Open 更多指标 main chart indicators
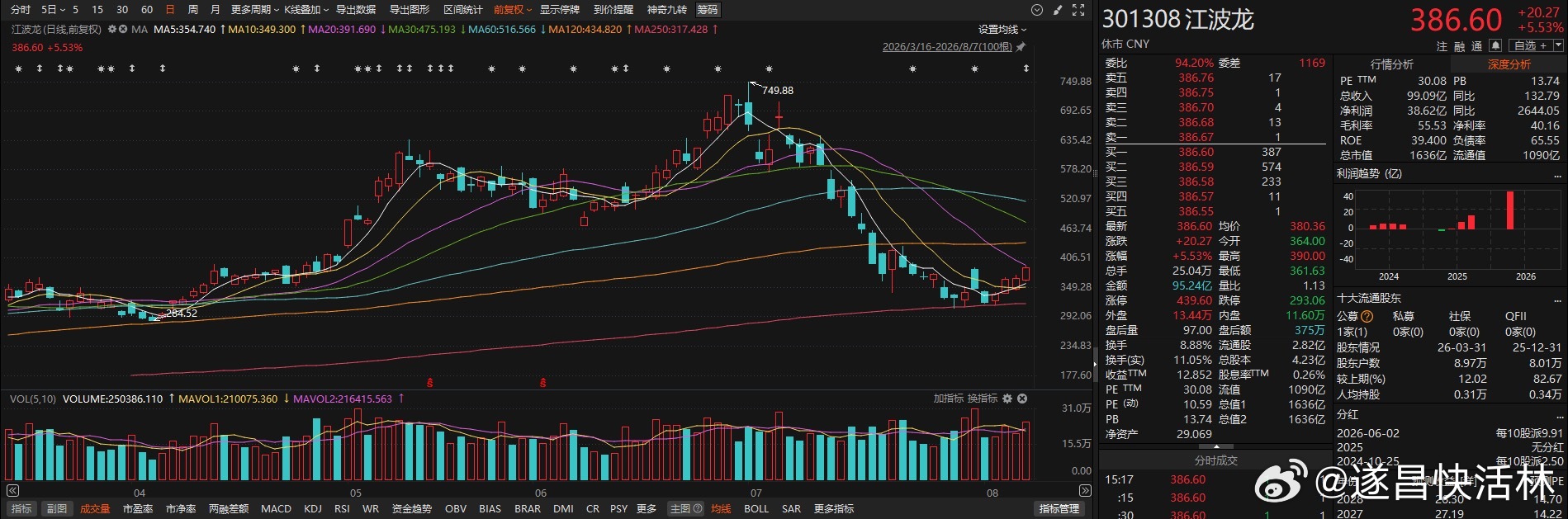Viewport: 1568px width, 519px height. pos(834,509)
